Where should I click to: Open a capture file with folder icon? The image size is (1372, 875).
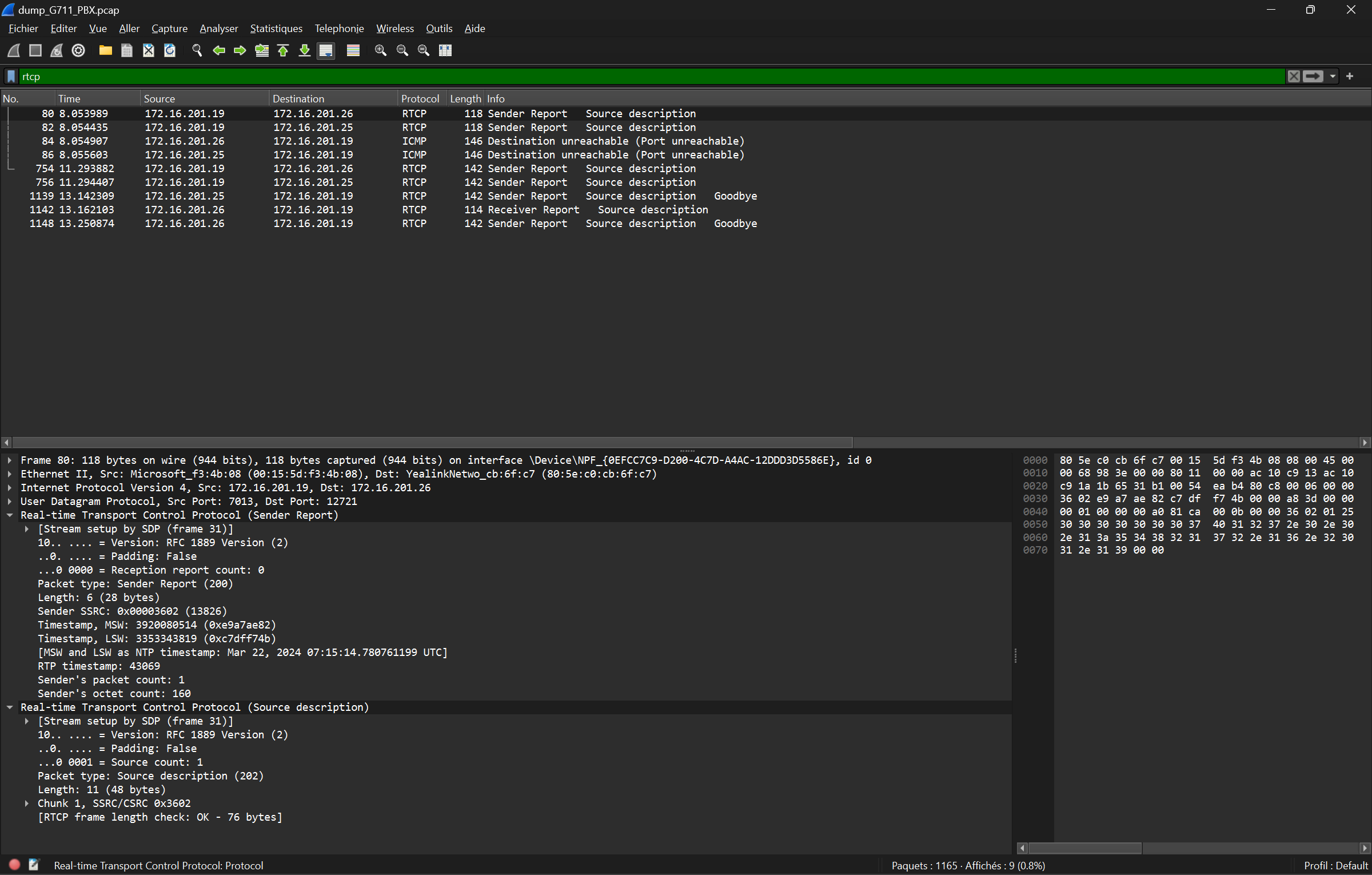[x=105, y=50]
